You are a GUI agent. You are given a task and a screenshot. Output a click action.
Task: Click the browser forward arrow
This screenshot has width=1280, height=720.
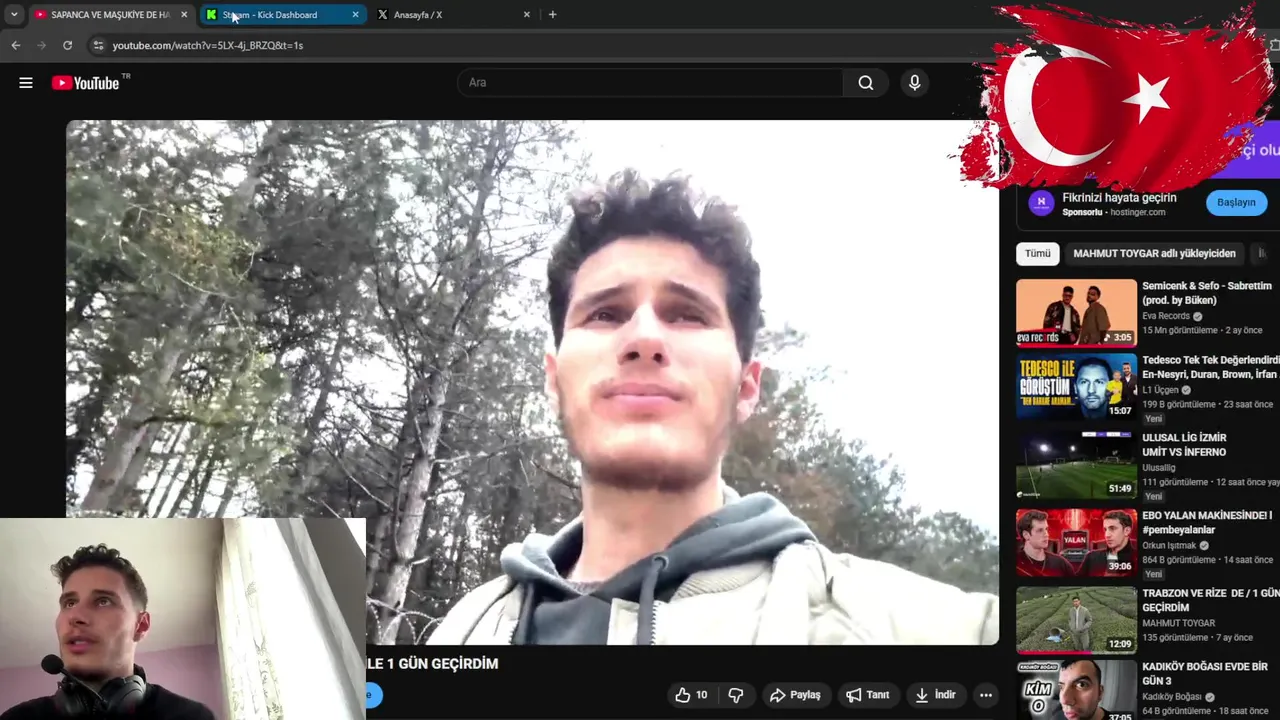[x=41, y=45]
